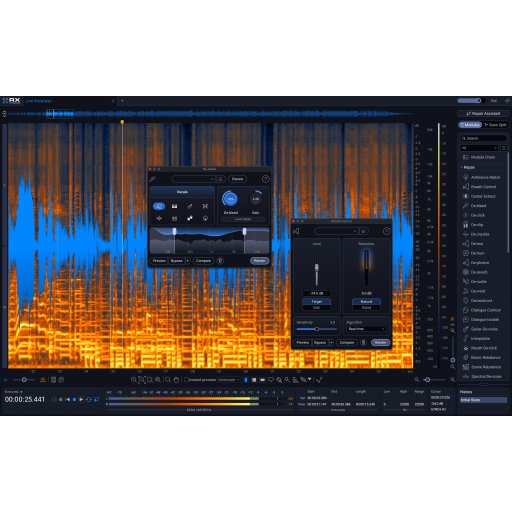
Task: Select the Target level mode
Action: click(x=316, y=301)
